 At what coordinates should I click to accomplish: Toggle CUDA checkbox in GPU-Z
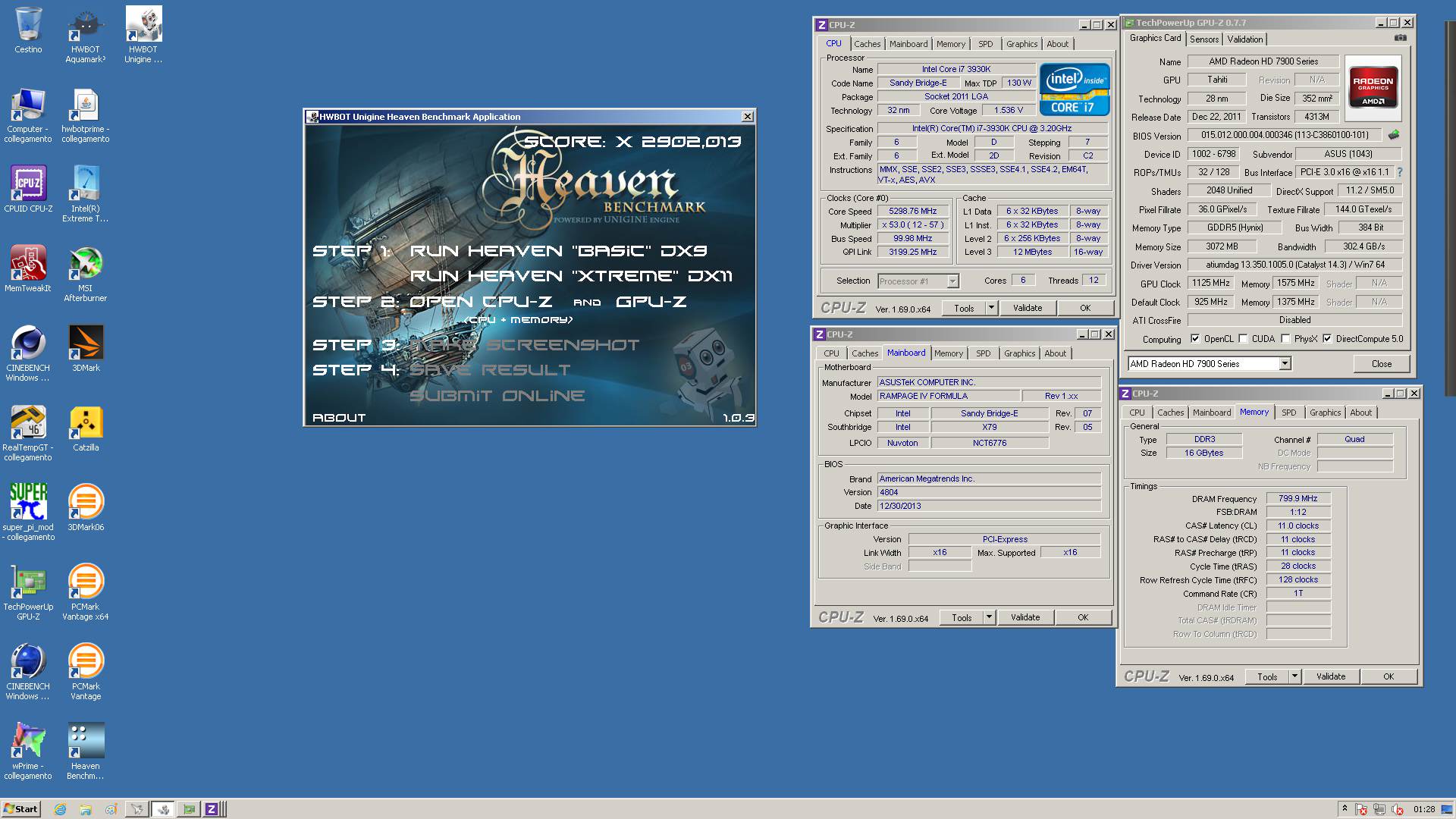coord(1243,339)
